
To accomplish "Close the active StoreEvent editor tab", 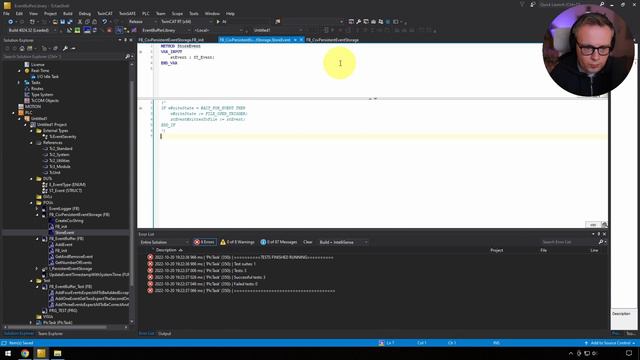I will (301, 40).
